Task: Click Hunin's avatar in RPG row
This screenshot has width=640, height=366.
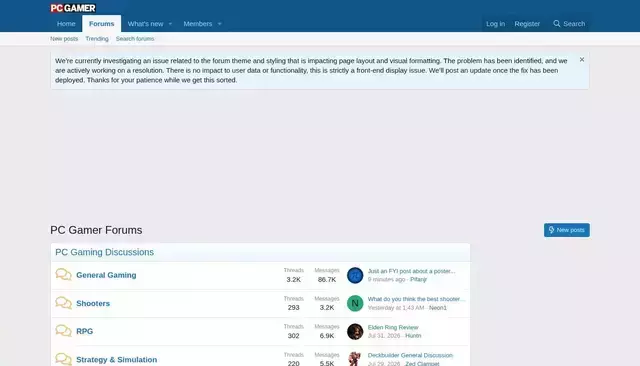Action: click(x=355, y=332)
